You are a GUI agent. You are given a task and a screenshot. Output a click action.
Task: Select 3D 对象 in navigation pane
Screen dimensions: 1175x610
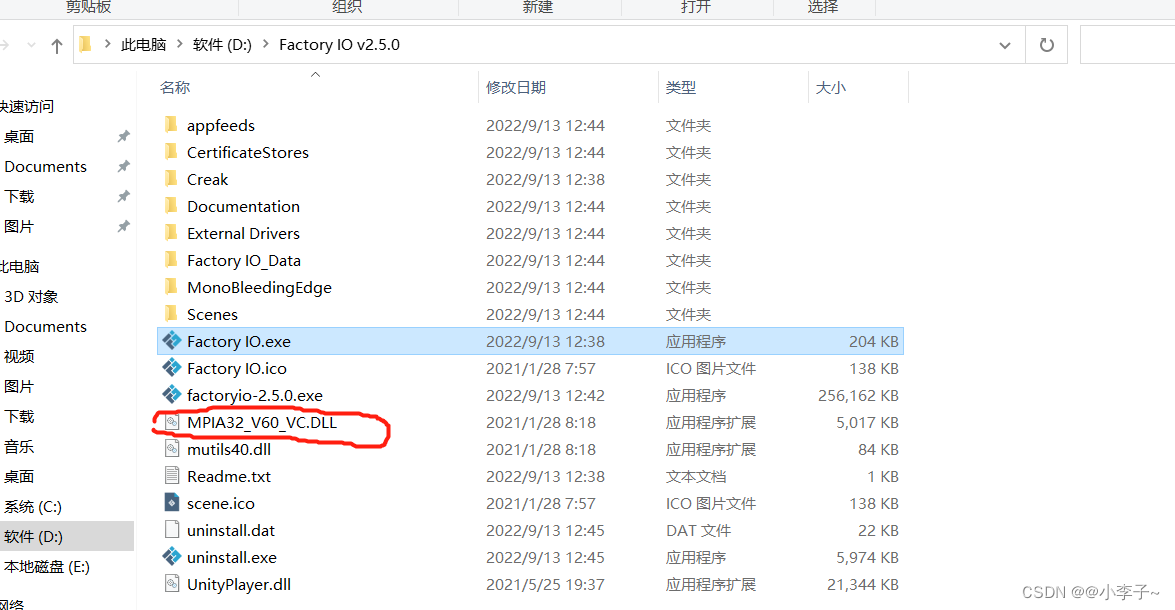(31, 297)
